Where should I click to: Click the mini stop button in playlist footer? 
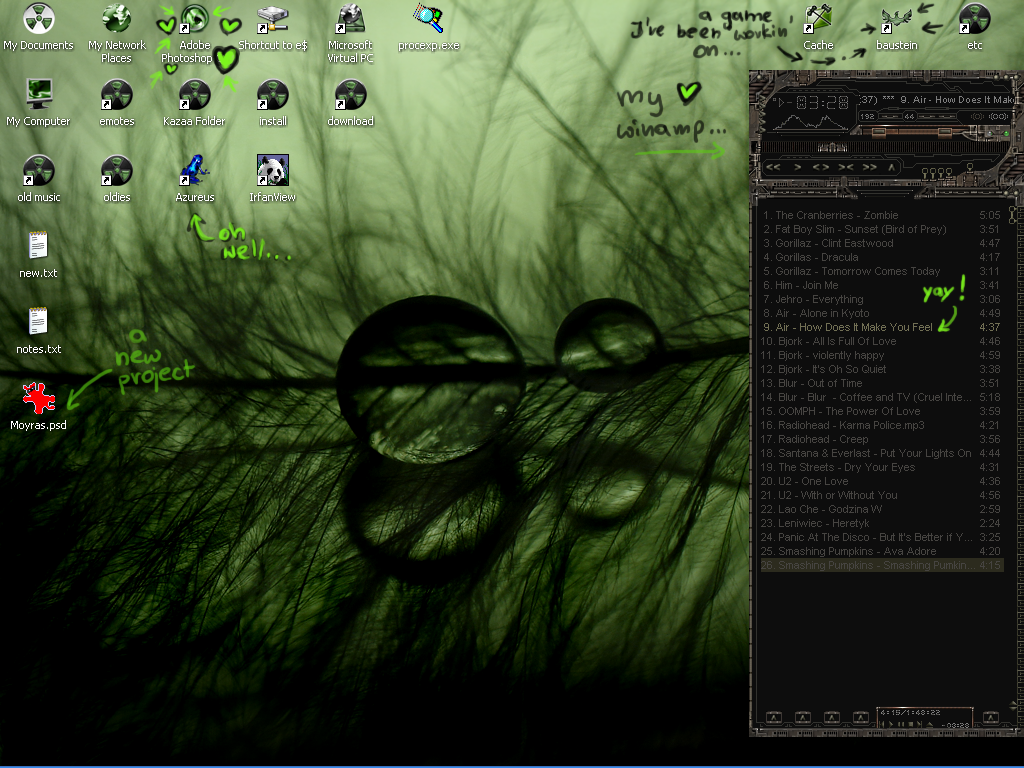[910, 724]
